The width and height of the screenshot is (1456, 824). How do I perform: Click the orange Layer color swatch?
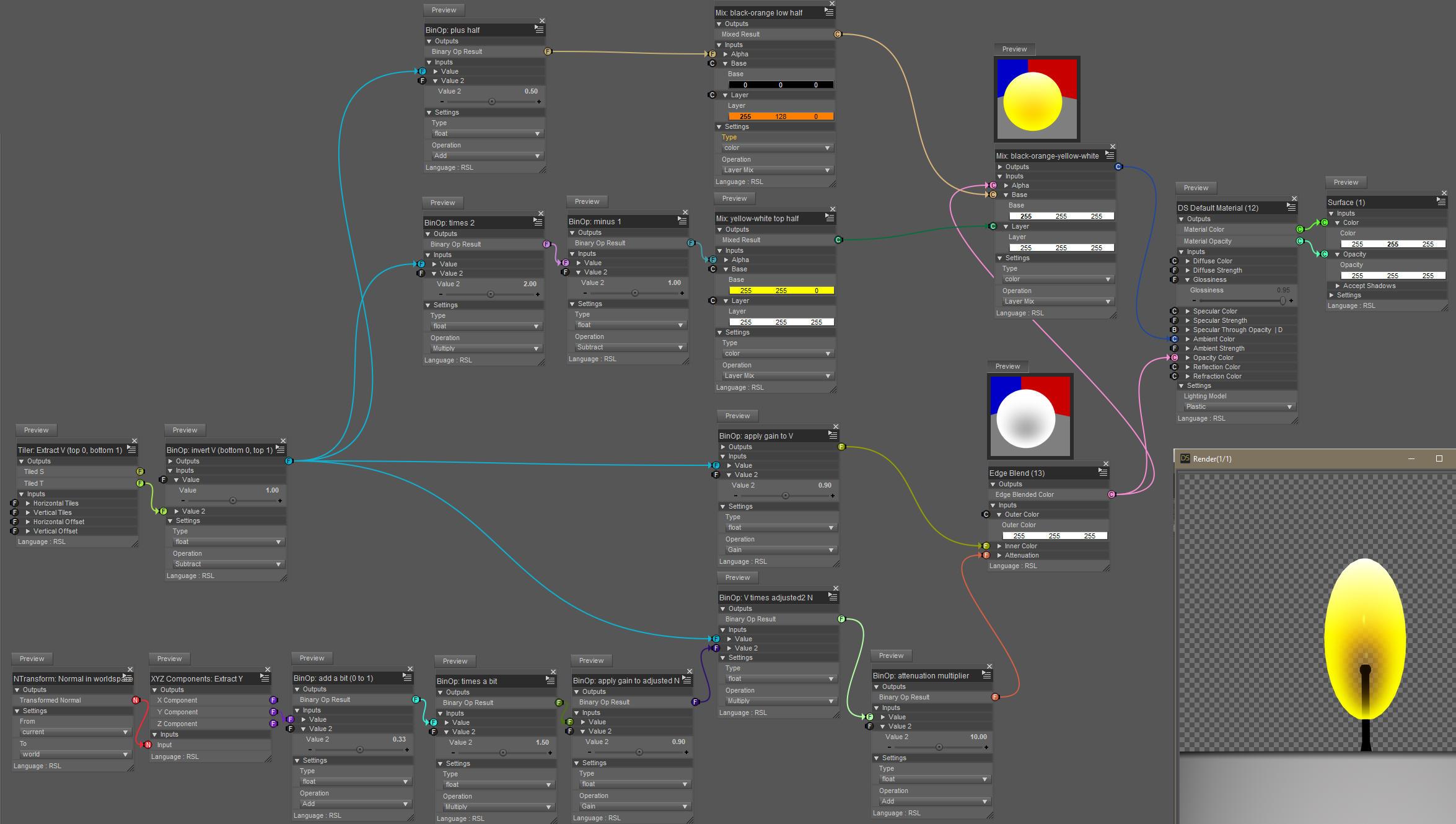click(780, 116)
